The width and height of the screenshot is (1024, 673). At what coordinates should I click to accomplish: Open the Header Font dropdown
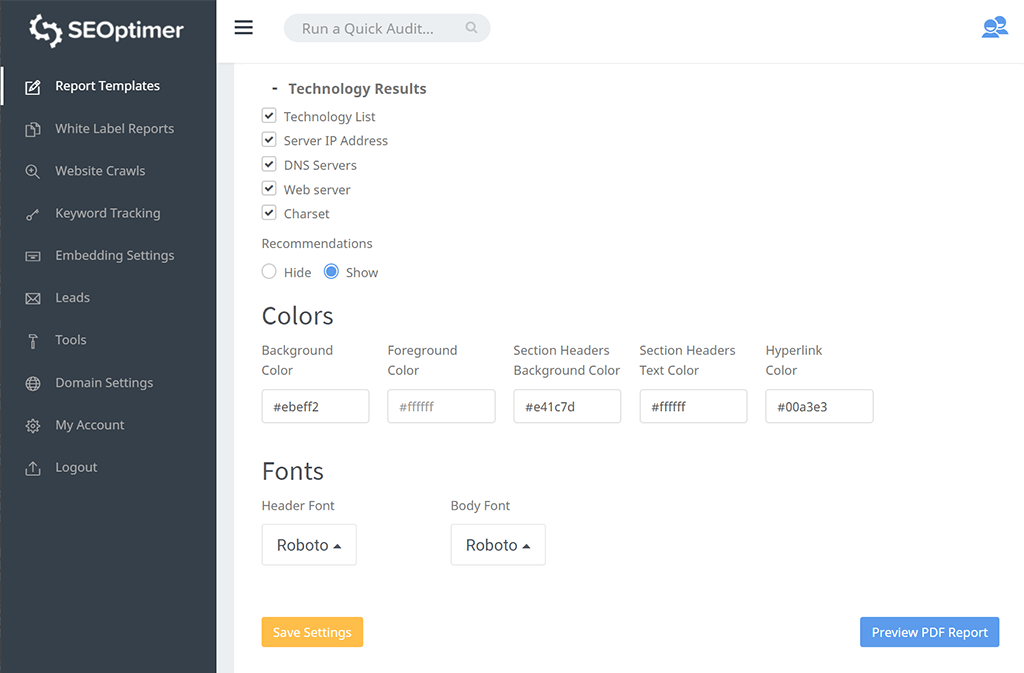pyautogui.click(x=309, y=545)
